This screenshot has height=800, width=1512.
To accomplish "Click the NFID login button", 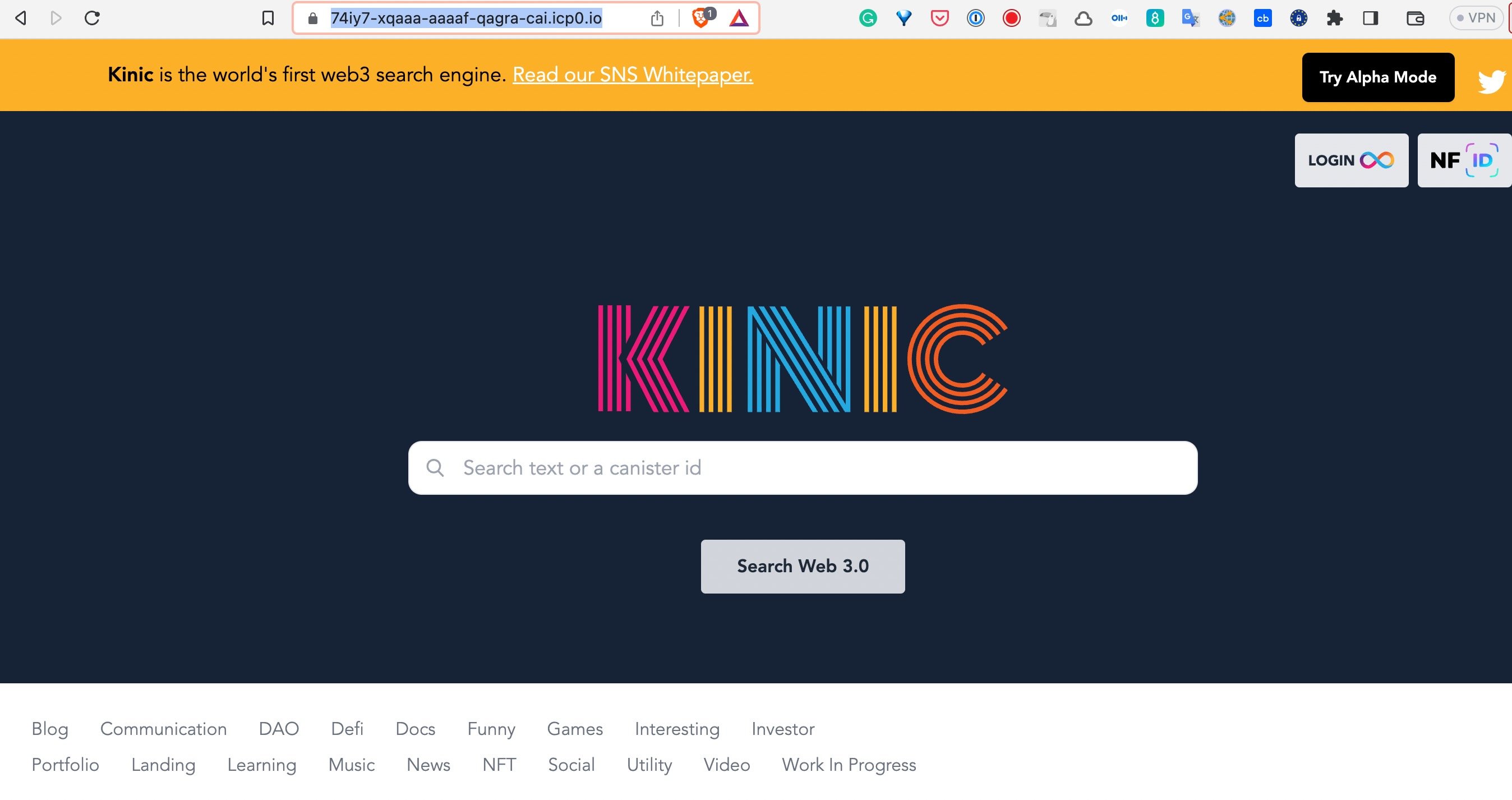I will 1464,160.
